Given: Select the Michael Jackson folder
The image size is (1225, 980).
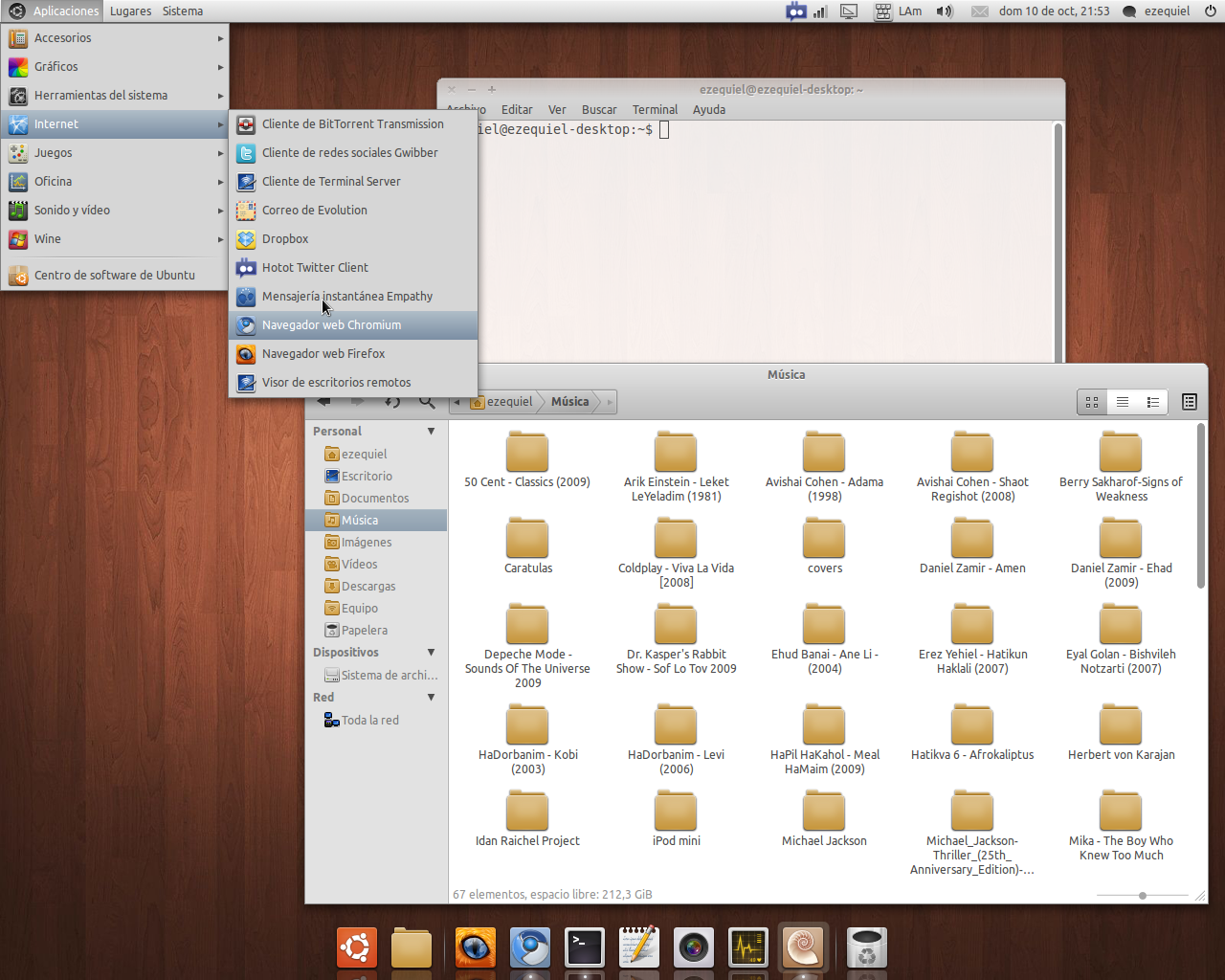Looking at the screenshot, I should 824,819.
